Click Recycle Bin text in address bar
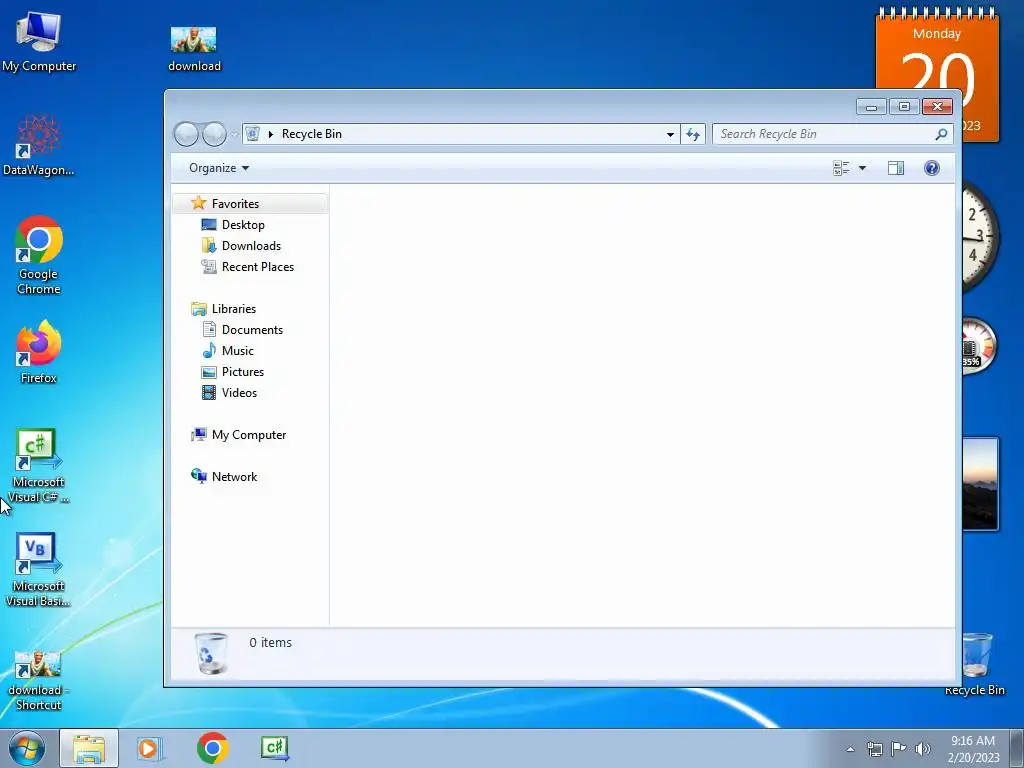1024x768 pixels. click(x=312, y=134)
